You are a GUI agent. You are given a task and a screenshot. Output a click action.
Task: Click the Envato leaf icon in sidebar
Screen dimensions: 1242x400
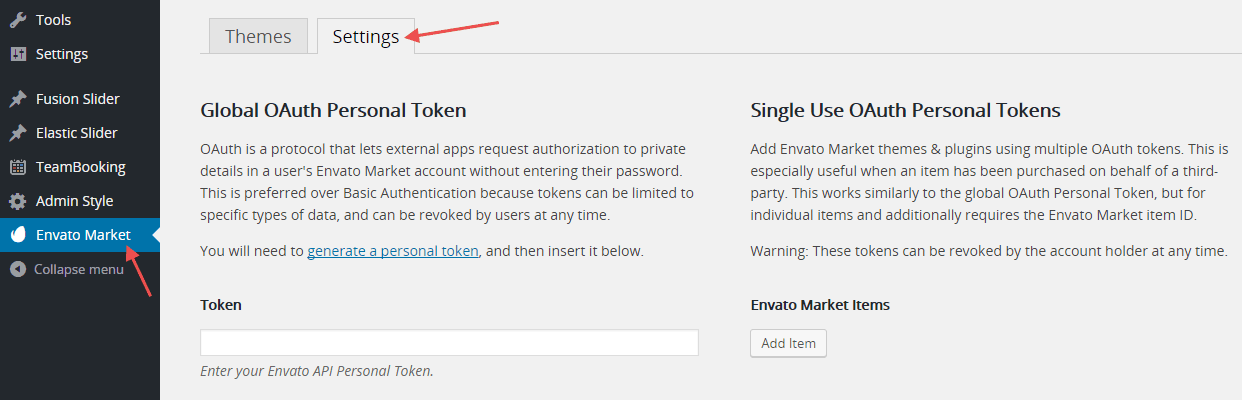pos(18,235)
